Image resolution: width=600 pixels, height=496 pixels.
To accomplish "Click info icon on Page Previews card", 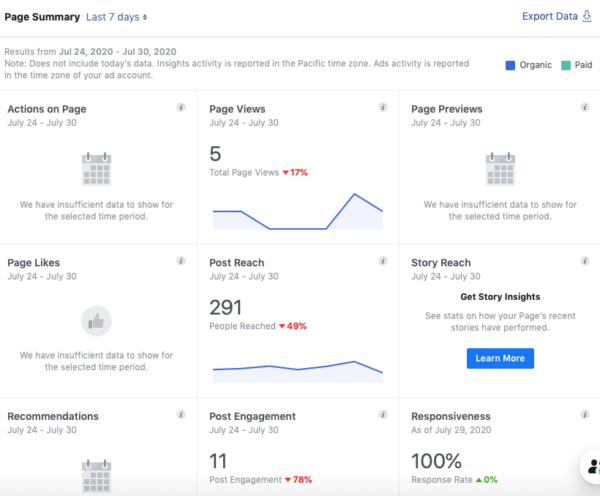I will pyautogui.click(x=585, y=107).
